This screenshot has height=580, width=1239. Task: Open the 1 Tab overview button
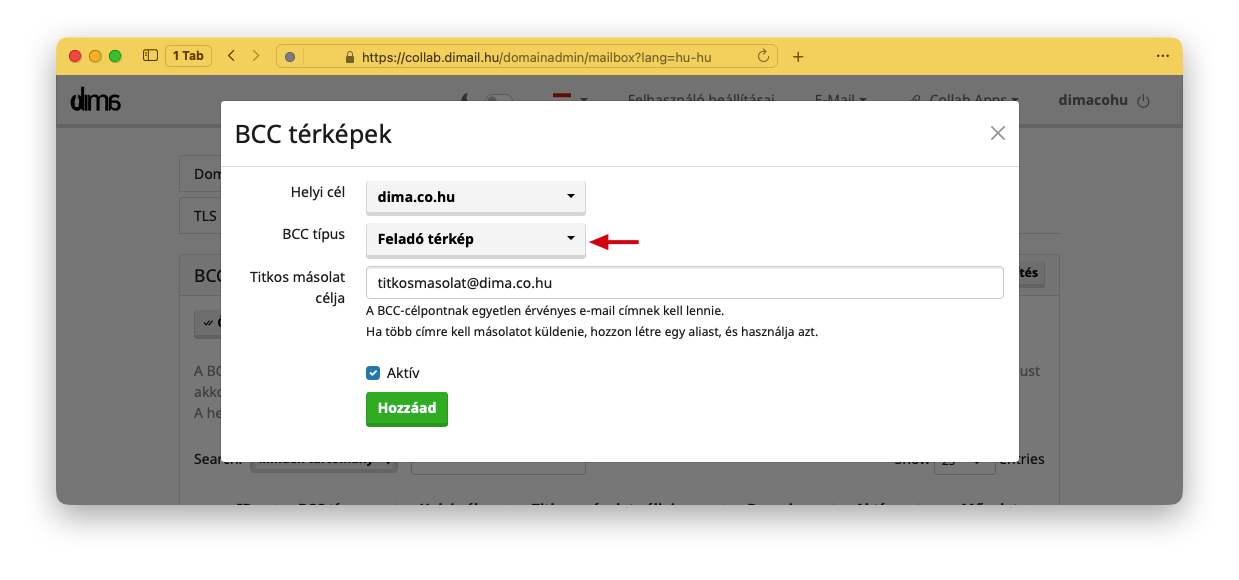188,56
